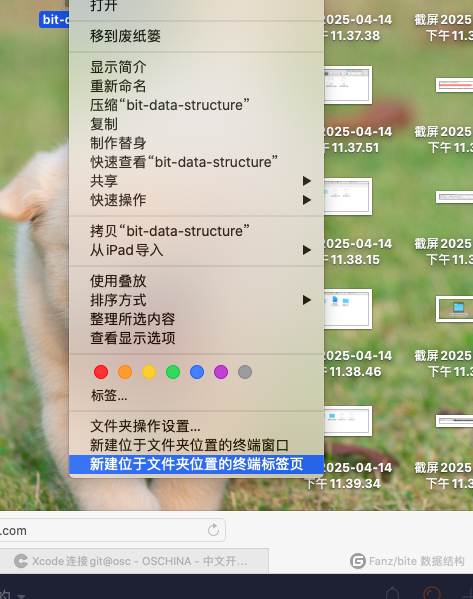Choose 查看显示选项 menu entry
This screenshot has width=473, height=599.
(x=196, y=338)
